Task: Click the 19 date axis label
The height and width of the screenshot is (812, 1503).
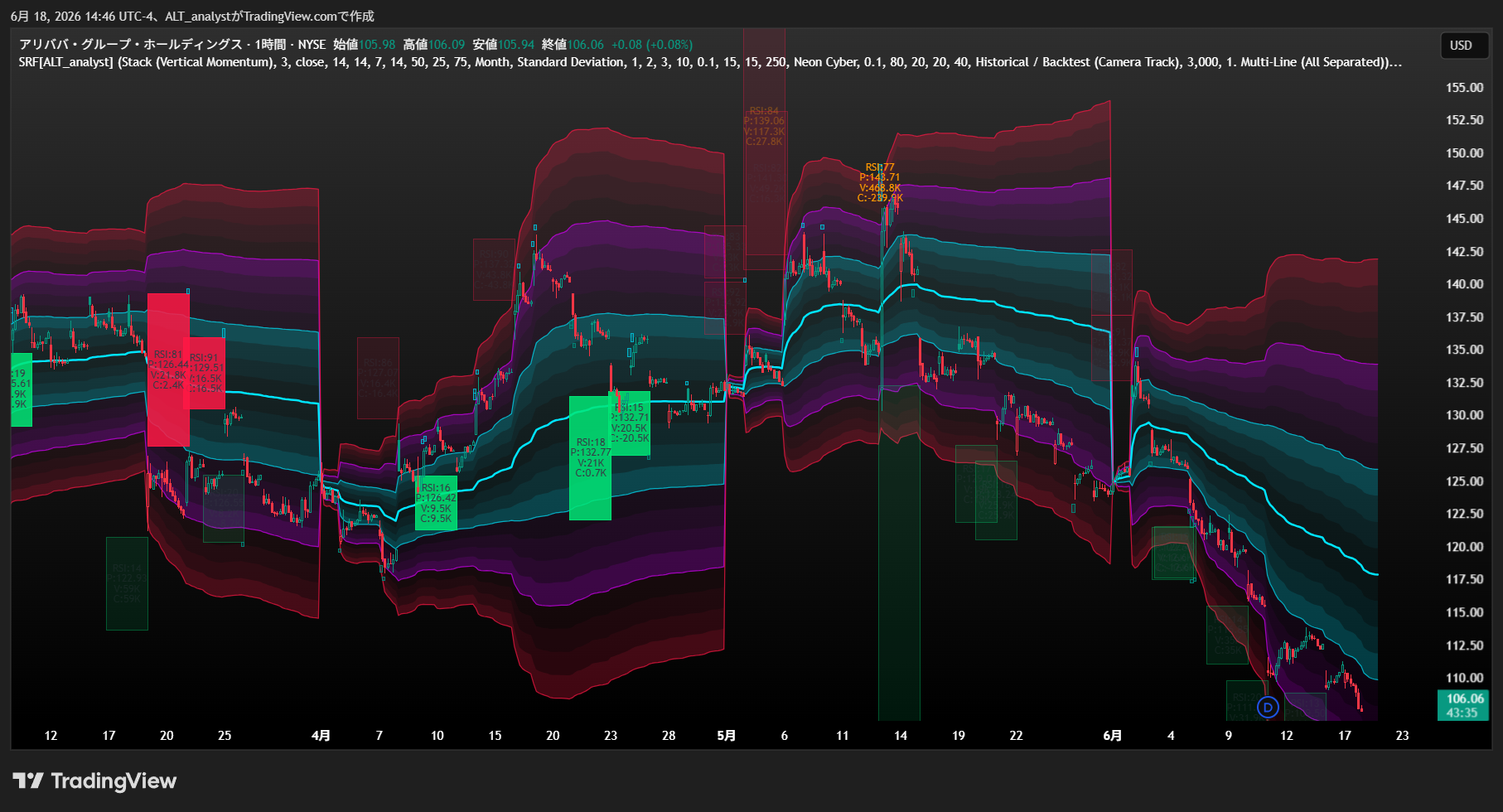Action: pos(959,736)
